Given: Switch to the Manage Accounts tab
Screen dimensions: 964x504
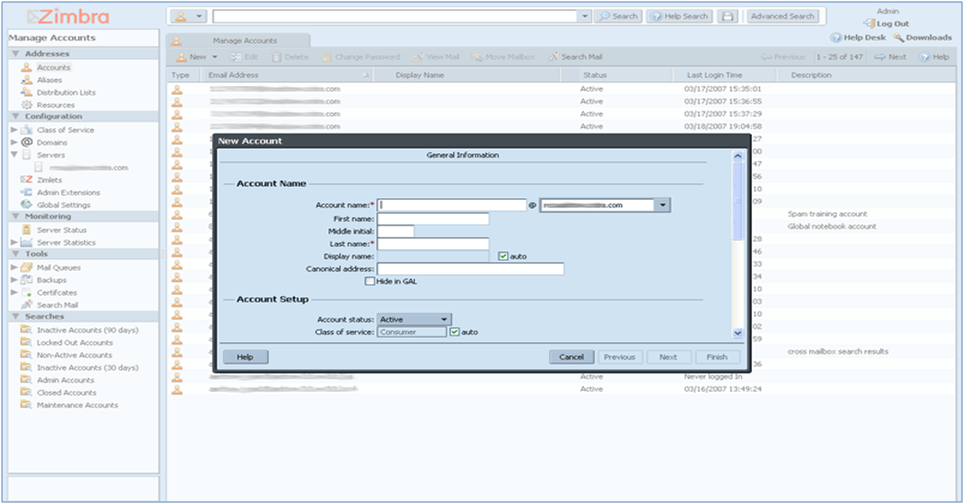Looking at the screenshot, I should click(238, 41).
